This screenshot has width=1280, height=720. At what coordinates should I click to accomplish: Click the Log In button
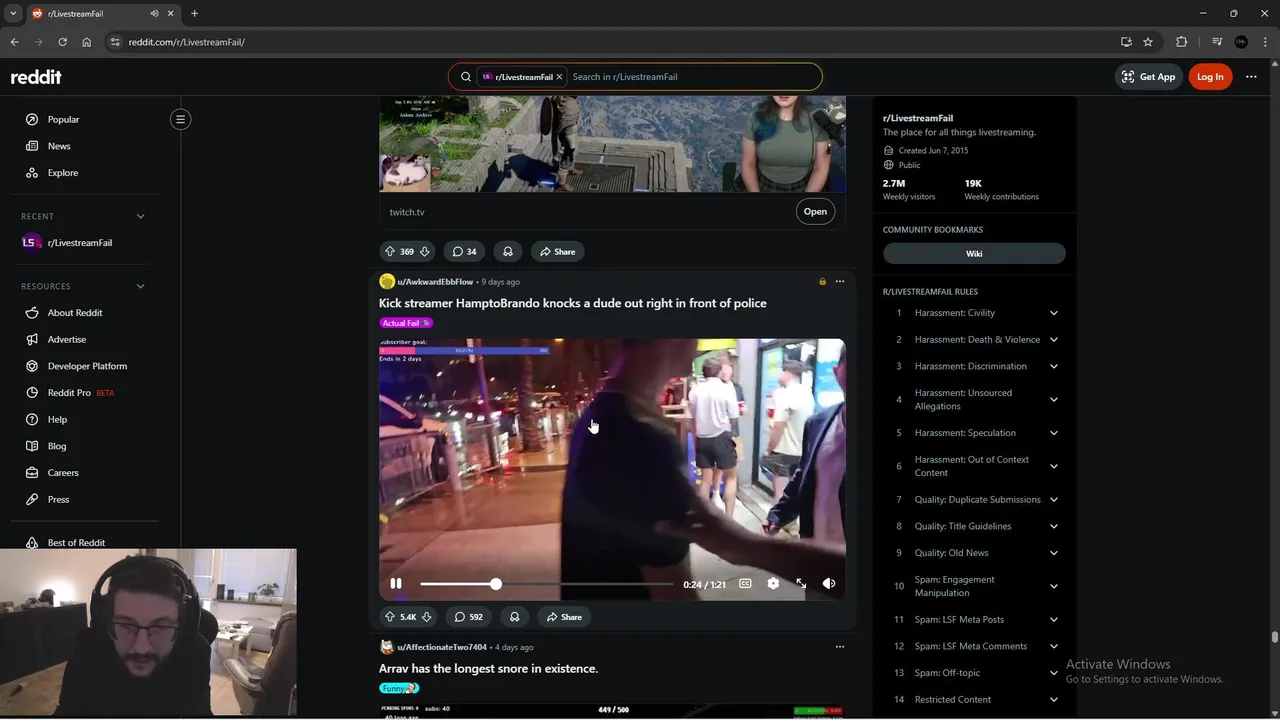coord(1210,77)
